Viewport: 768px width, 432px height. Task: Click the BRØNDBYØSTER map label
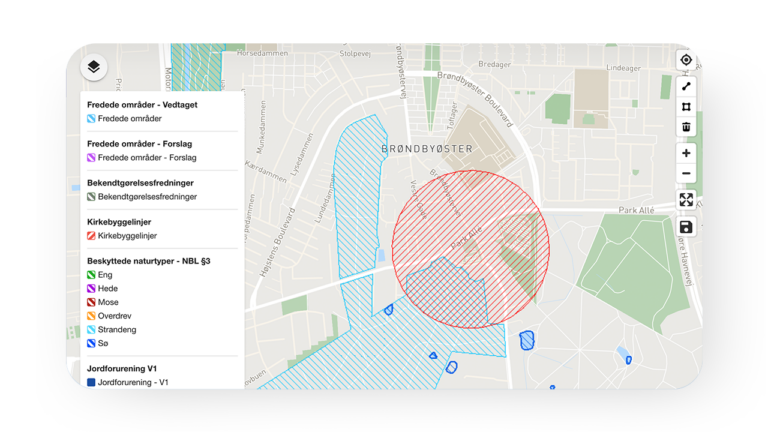pos(426,148)
